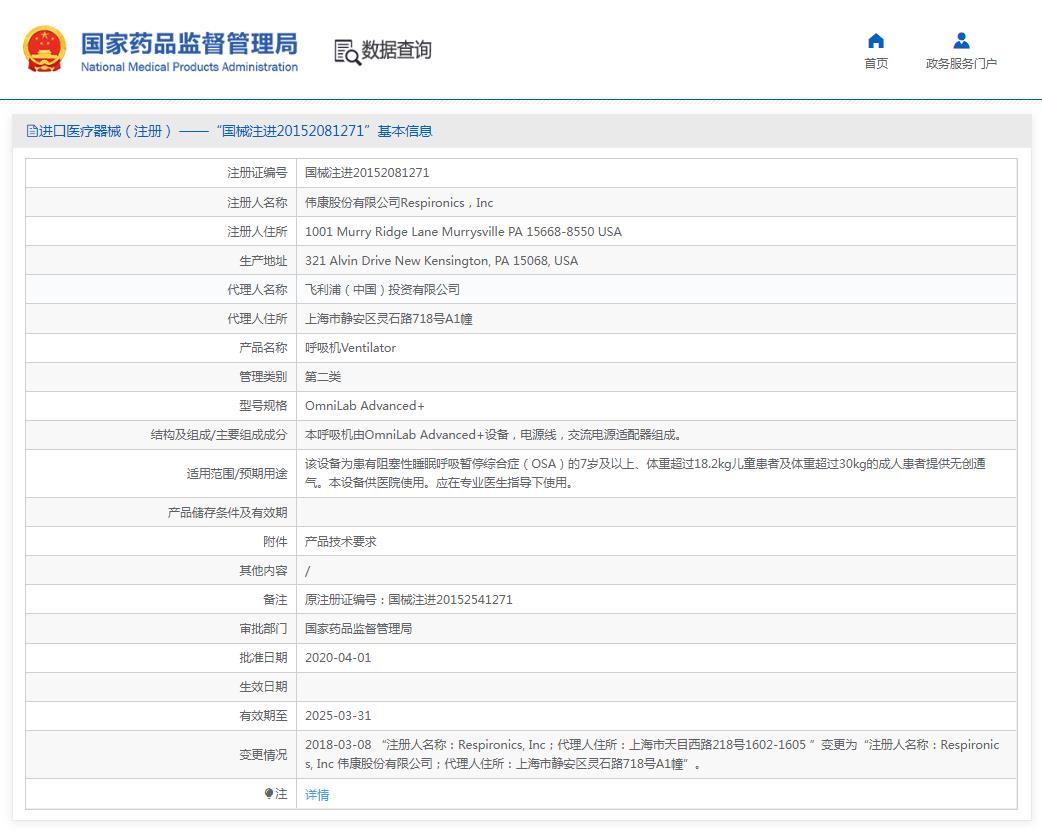Viewport: 1042px width, 830px height.
Task: Open the 首页 home icon
Action: coord(876,41)
